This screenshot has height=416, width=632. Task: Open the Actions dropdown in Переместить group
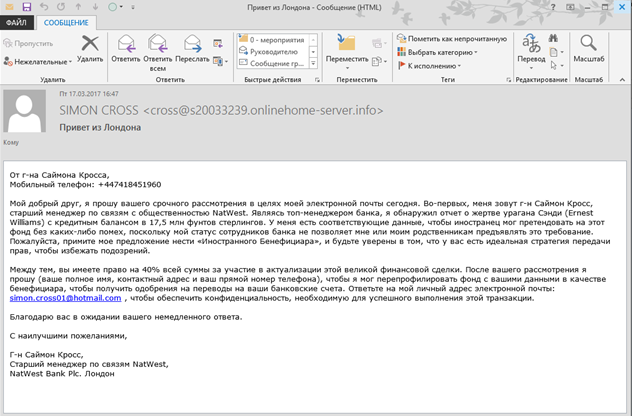[379, 61]
